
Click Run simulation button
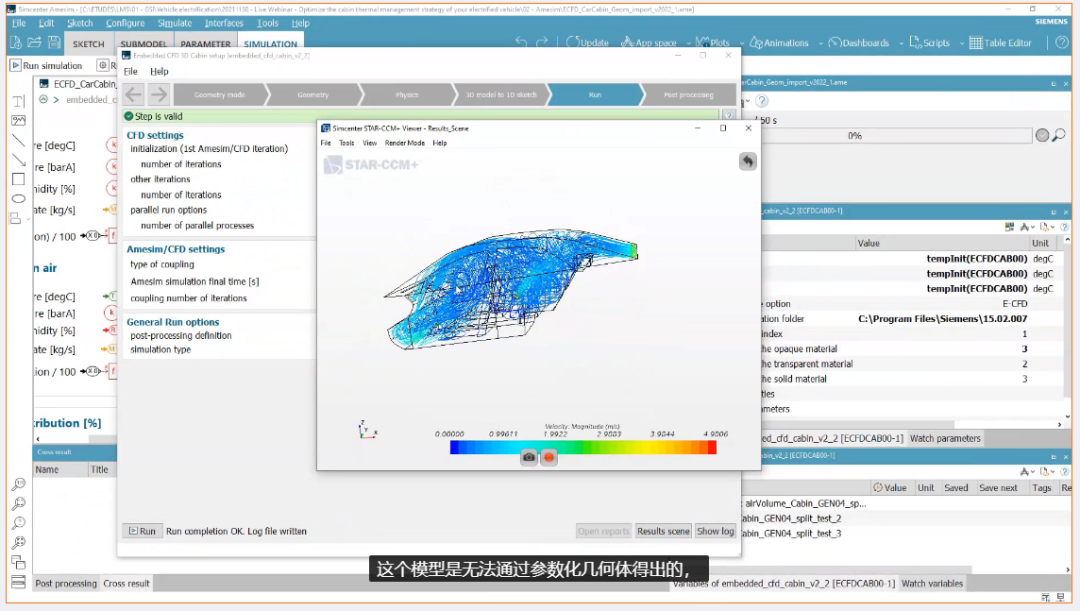[47, 65]
